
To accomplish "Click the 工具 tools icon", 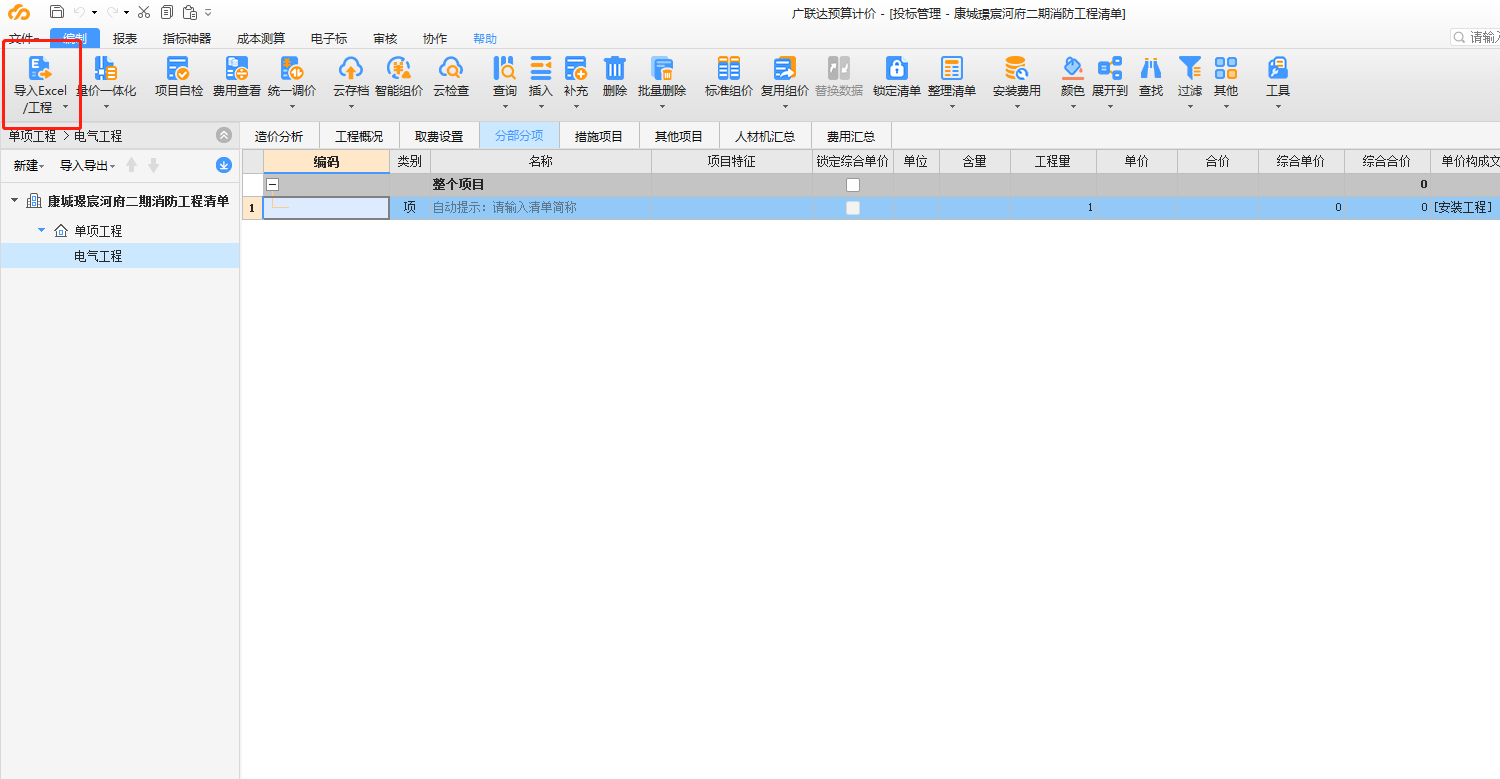I will (x=1278, y=68).
